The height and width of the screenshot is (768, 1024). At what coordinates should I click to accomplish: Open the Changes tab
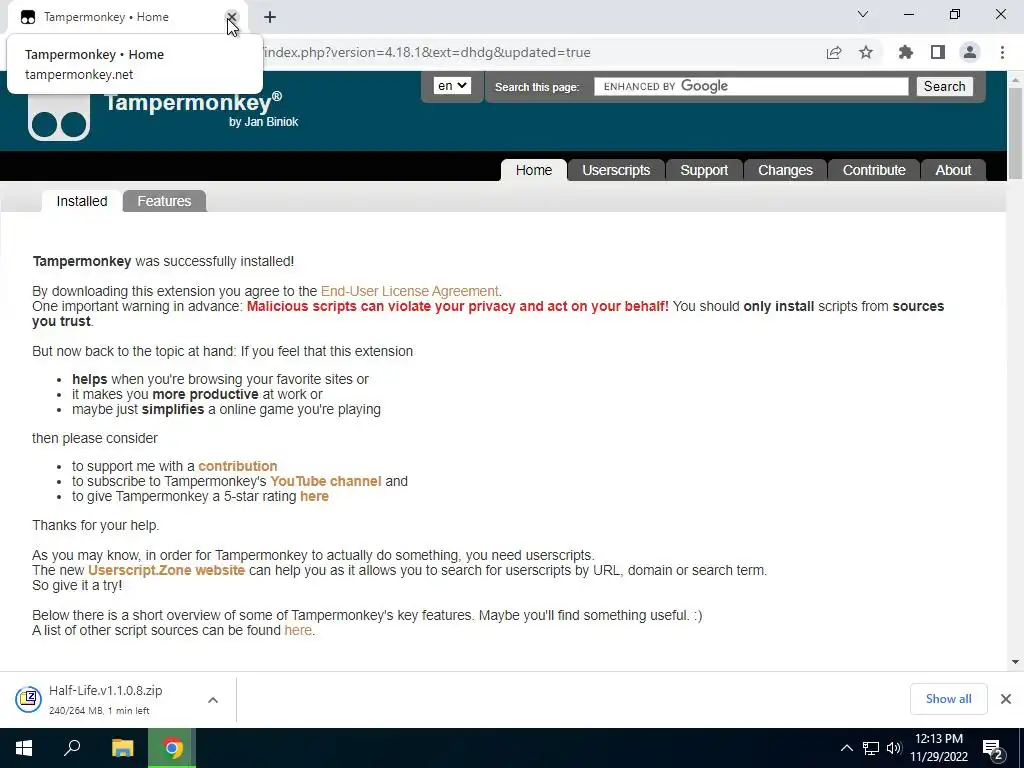coord(785,170)
